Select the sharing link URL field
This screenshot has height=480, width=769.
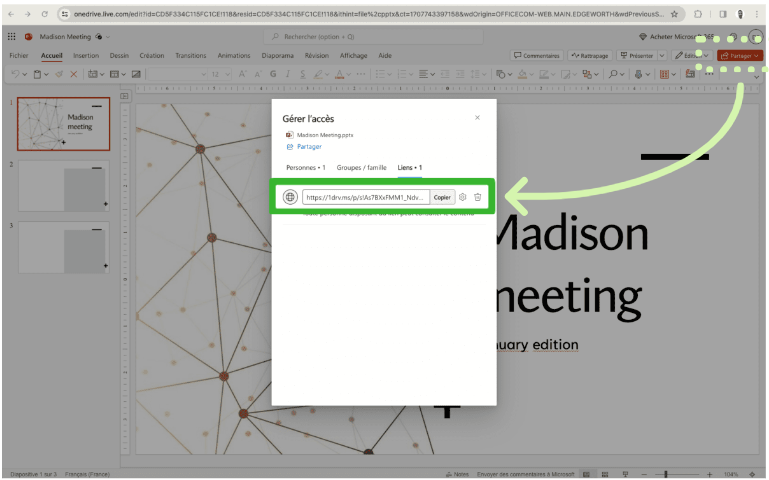365,197
